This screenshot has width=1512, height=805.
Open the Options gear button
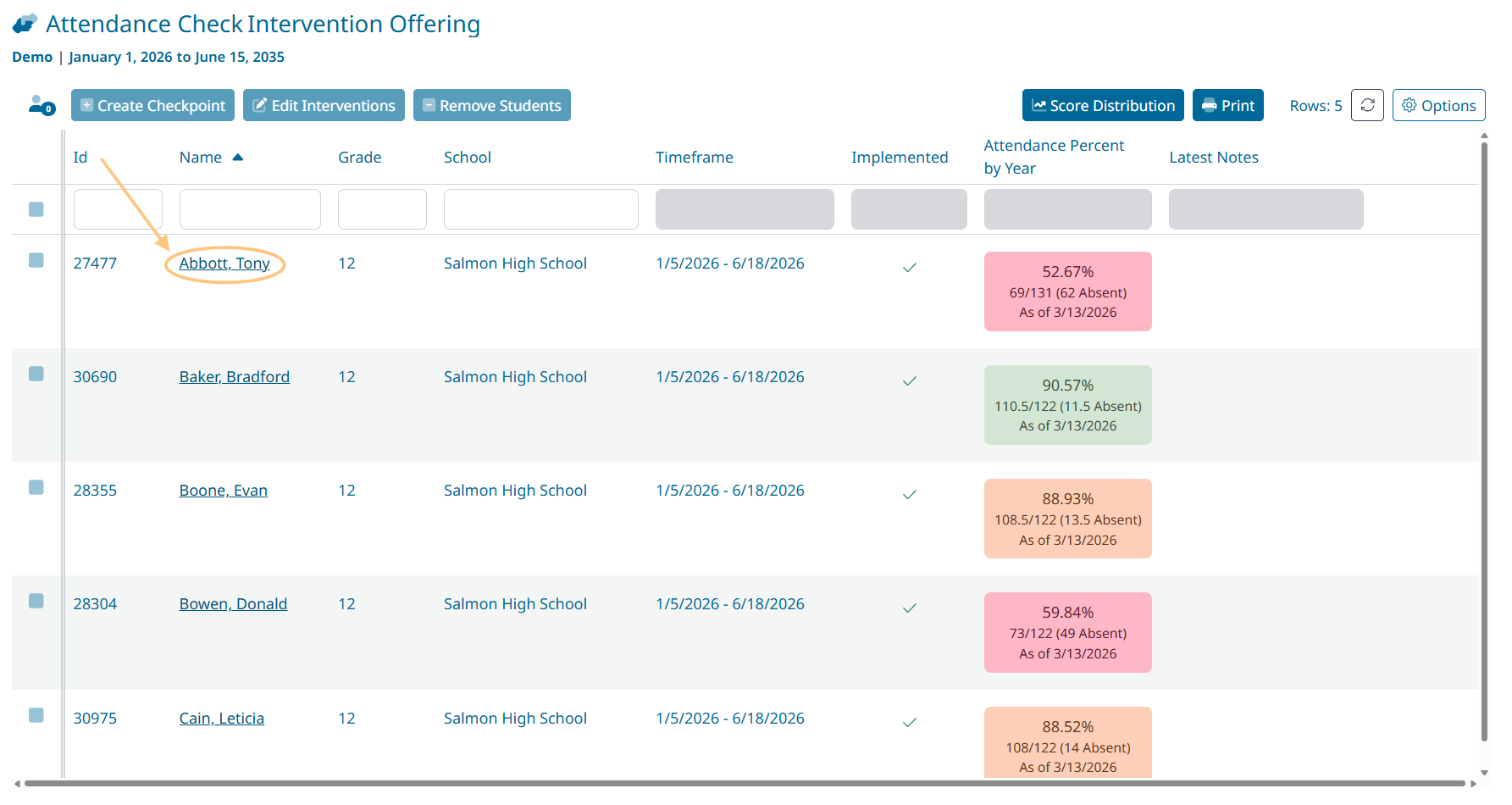coord(1437,105)
